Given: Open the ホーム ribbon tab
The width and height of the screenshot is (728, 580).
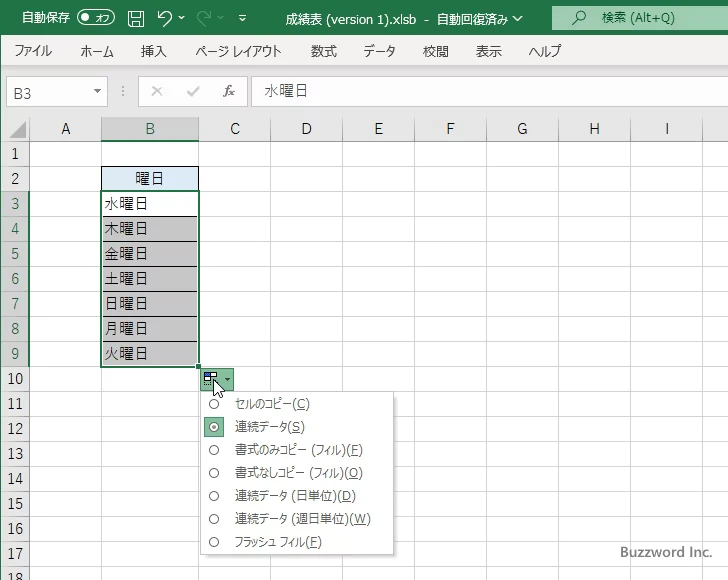Looking at the screenshot, I should [97, 51].
